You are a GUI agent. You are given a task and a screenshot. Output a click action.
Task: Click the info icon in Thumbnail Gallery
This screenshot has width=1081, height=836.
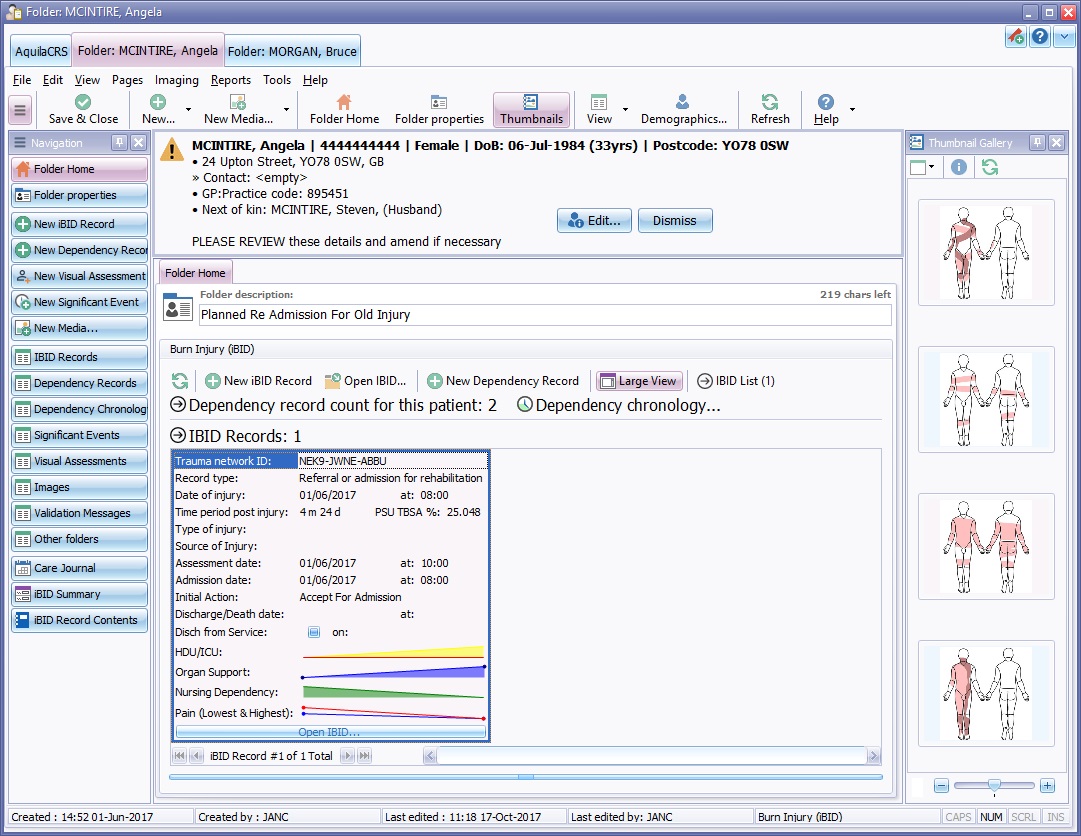point(959,167)
